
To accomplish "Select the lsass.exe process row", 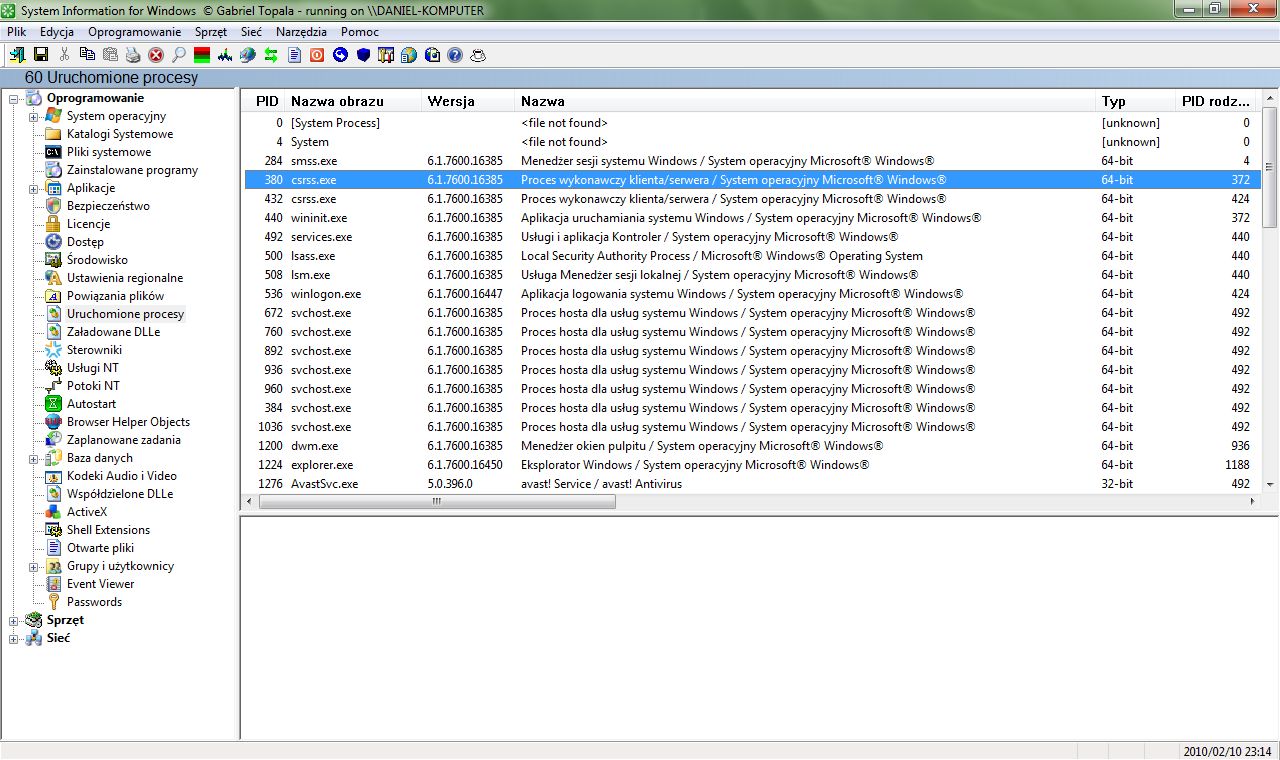I will pyautogui.click(x=752, y=256).
